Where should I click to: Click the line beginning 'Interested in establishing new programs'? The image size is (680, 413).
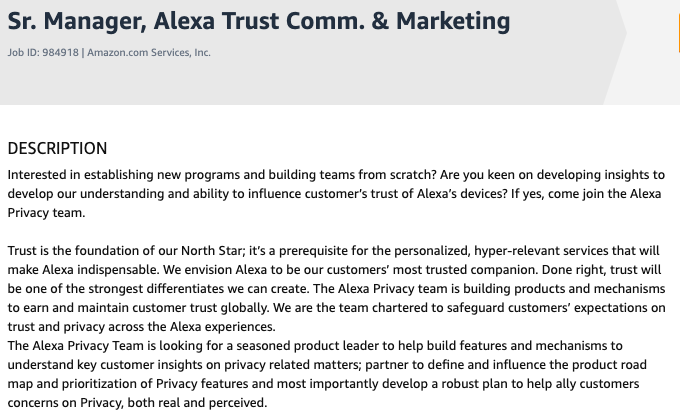tap(336, 175)
